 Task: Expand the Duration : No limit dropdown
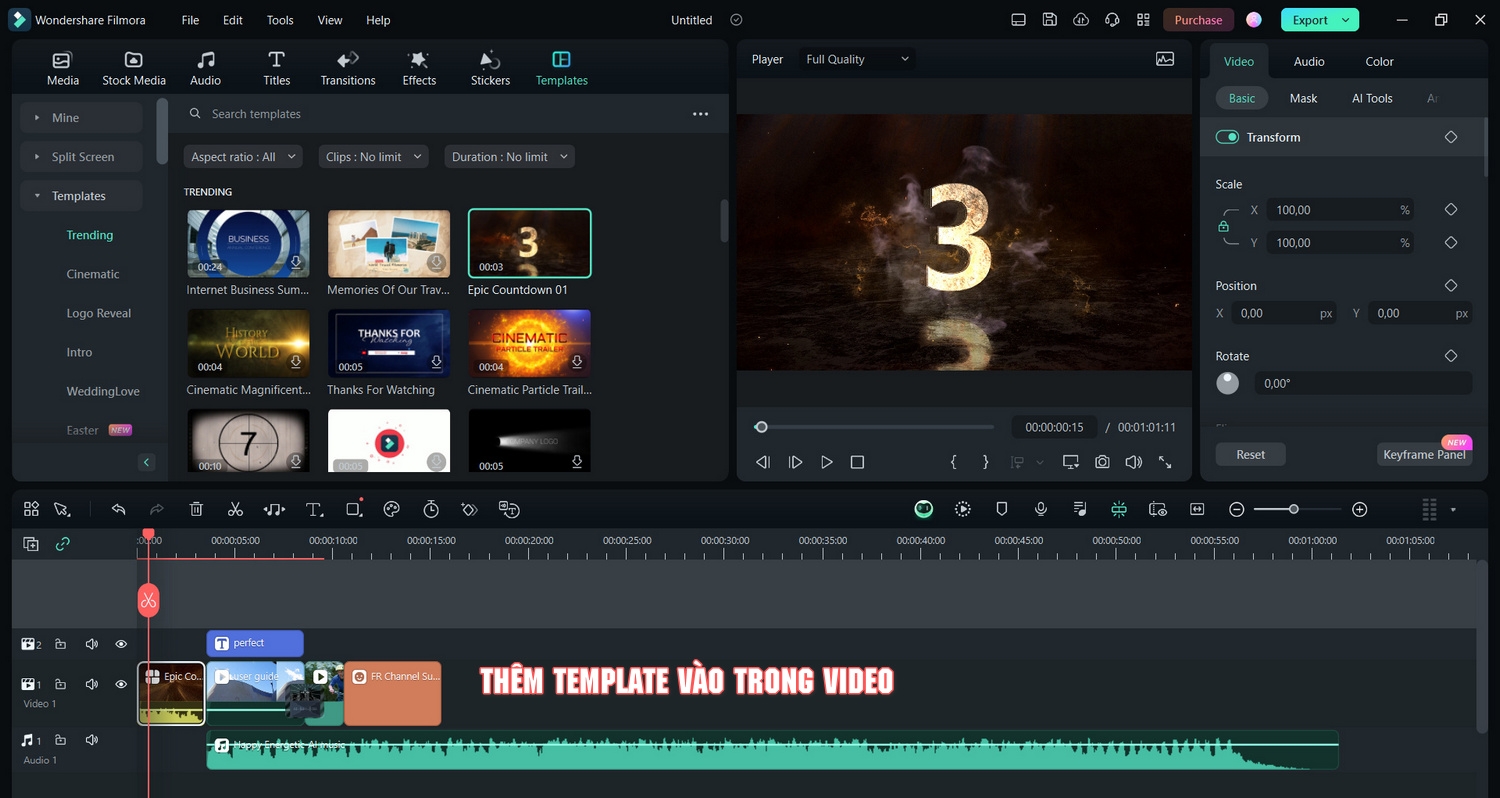pos(508,156)
